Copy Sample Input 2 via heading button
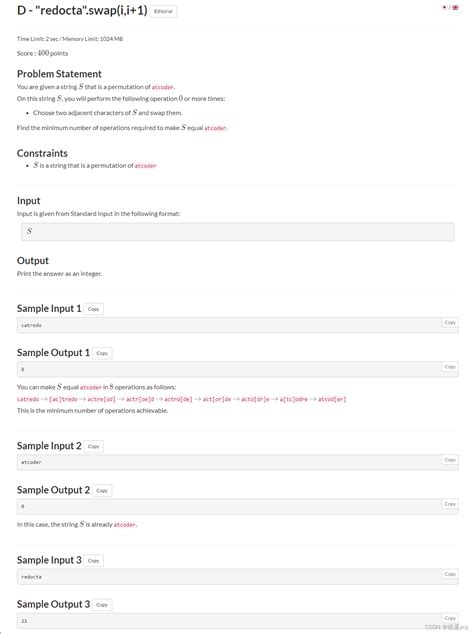This screenshot has height=634, width=474. tap(93, 446)
